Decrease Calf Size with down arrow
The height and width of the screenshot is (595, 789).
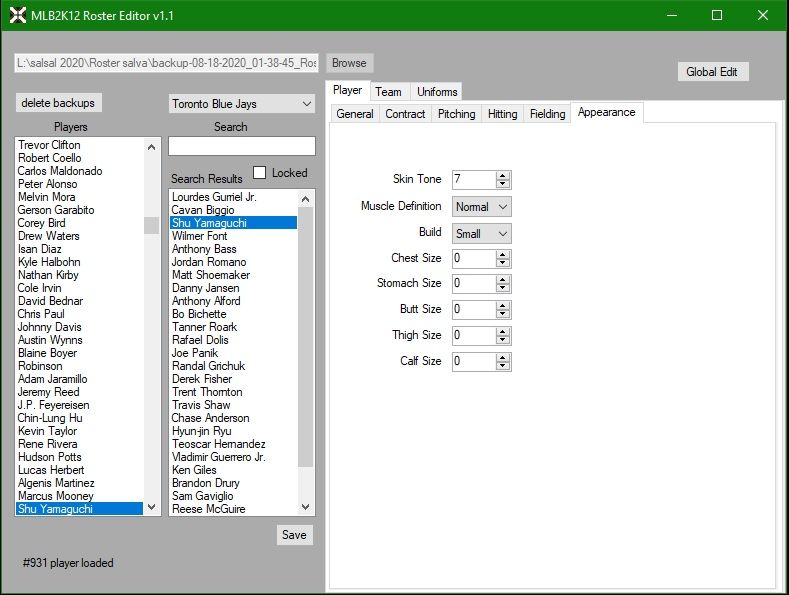point(502,366)
